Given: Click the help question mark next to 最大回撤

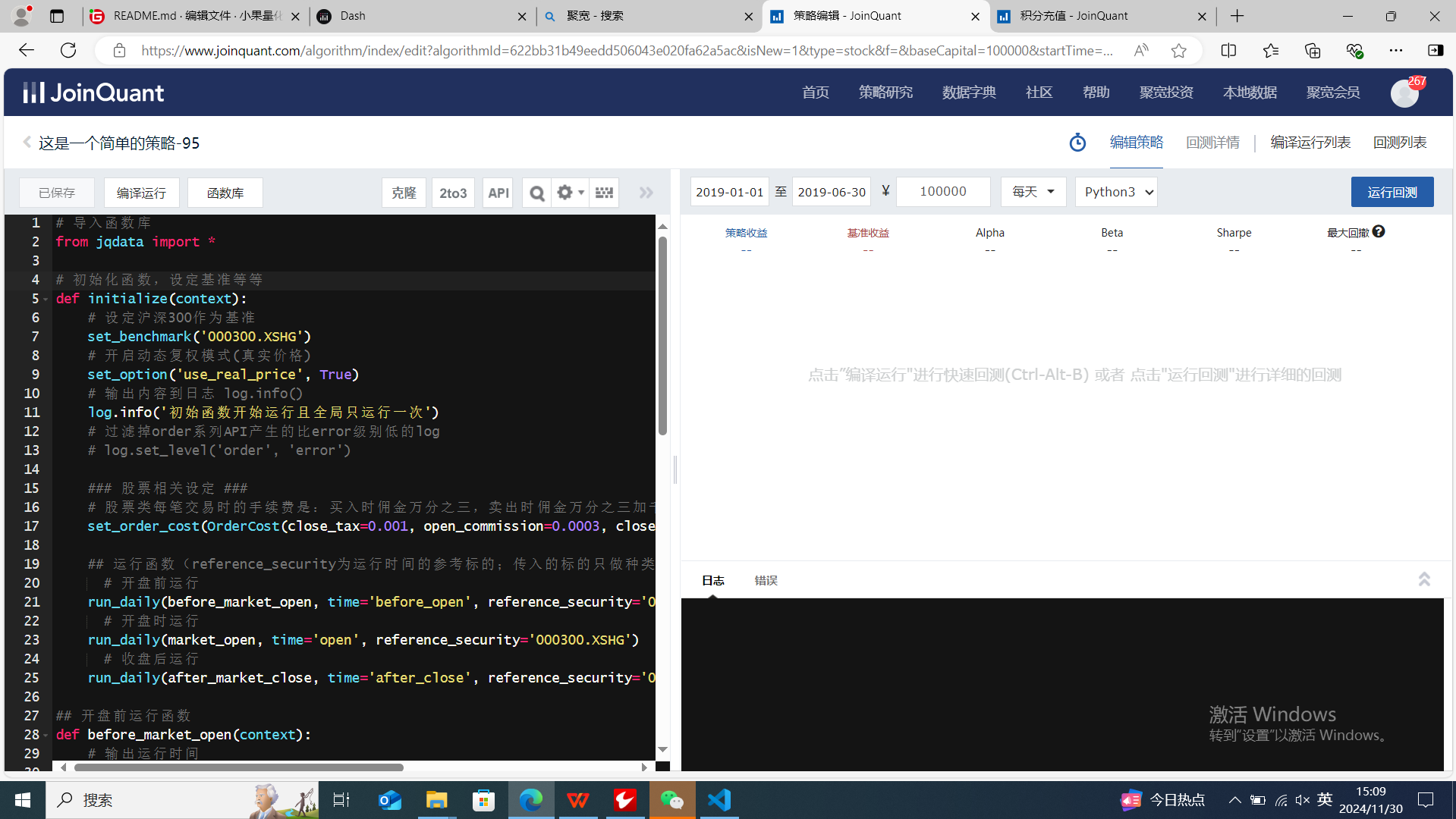Looking at the screenshot, I should [x=1379, y=232].
